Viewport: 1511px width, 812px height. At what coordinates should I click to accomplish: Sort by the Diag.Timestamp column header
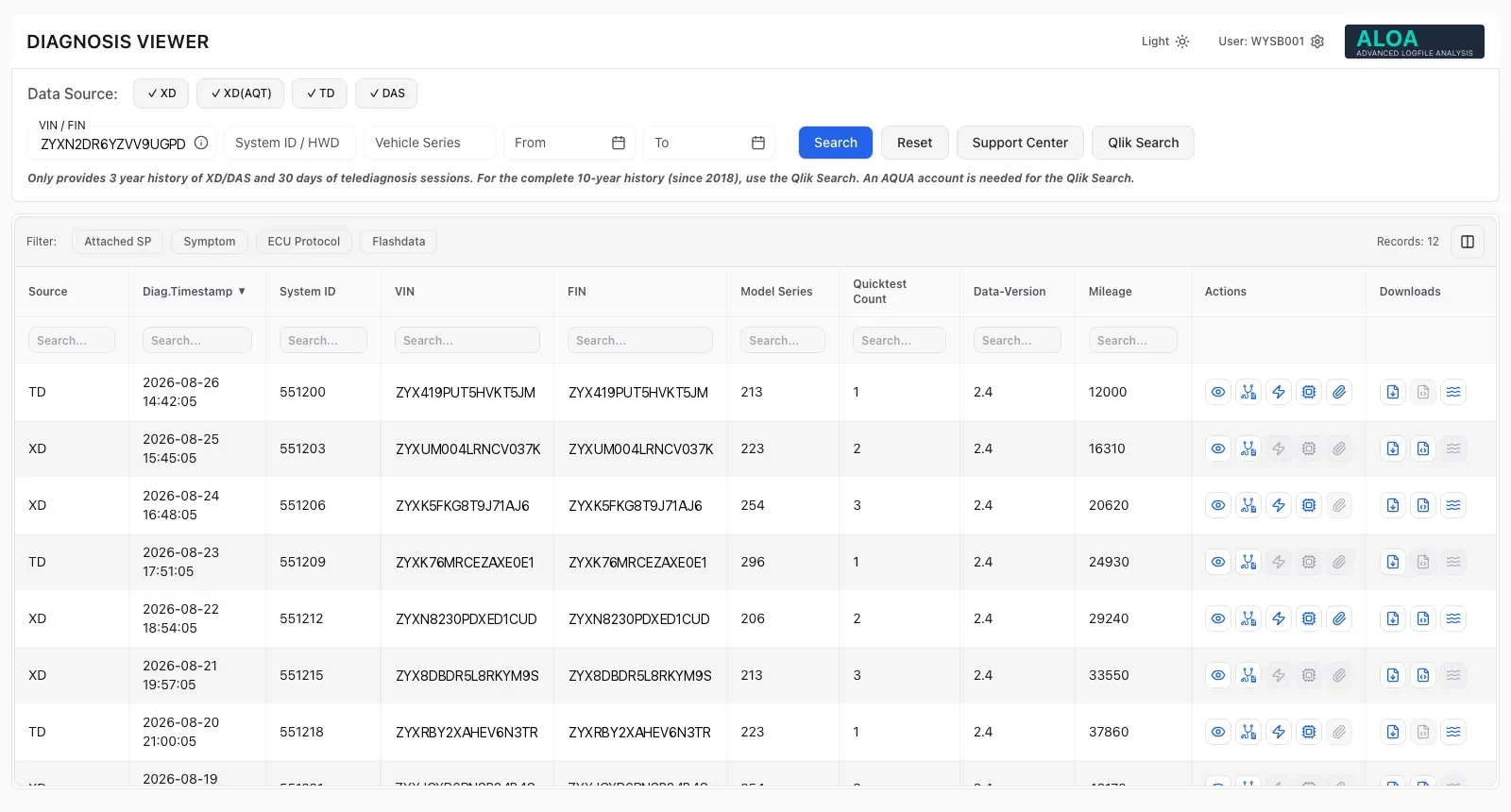pyautogui.click(x=195, y=292)
